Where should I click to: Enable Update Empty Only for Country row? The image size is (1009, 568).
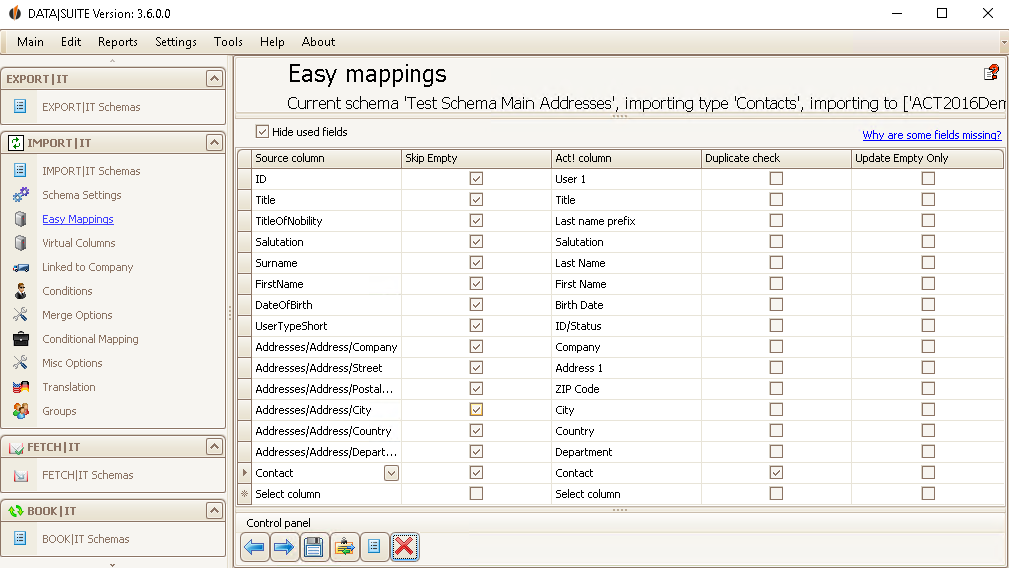click(x=928, y=431)
